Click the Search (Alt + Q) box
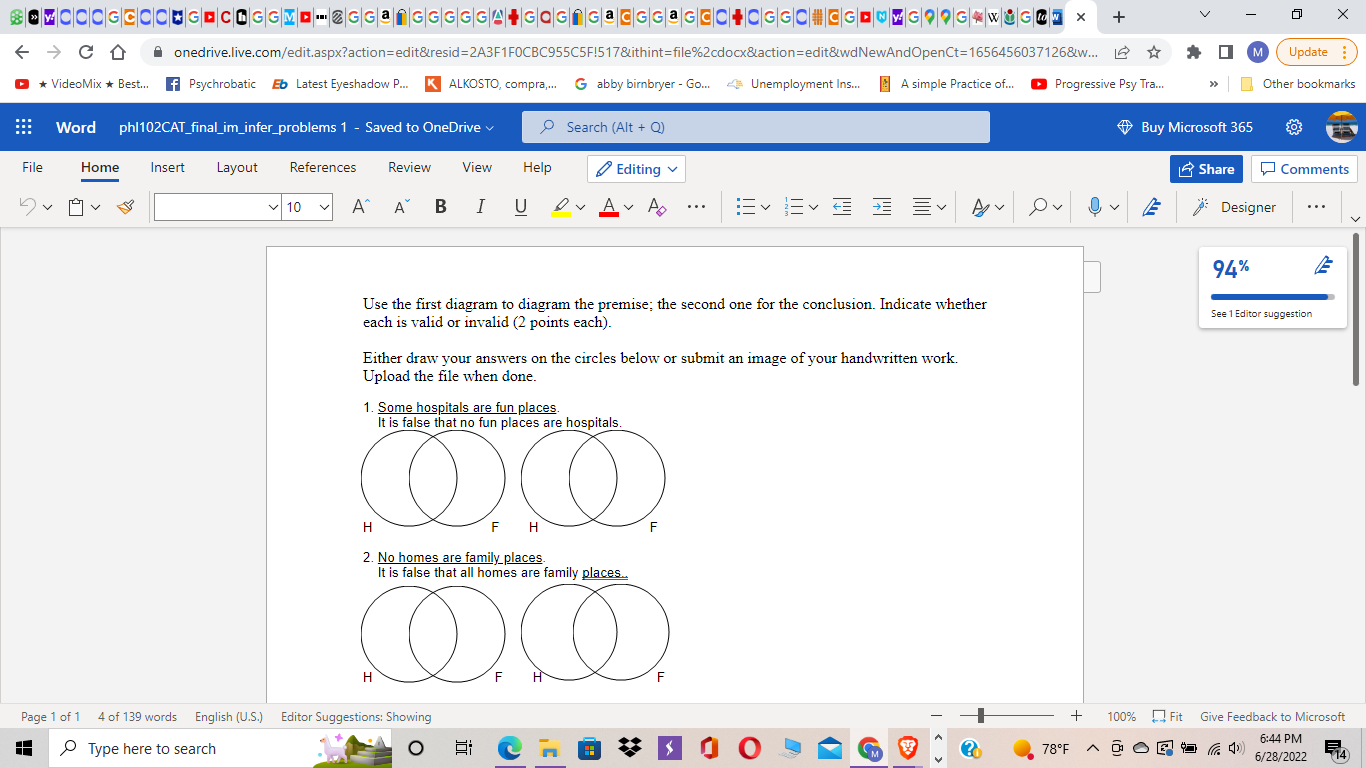The image size is (1366, 768). click(756, 127)
